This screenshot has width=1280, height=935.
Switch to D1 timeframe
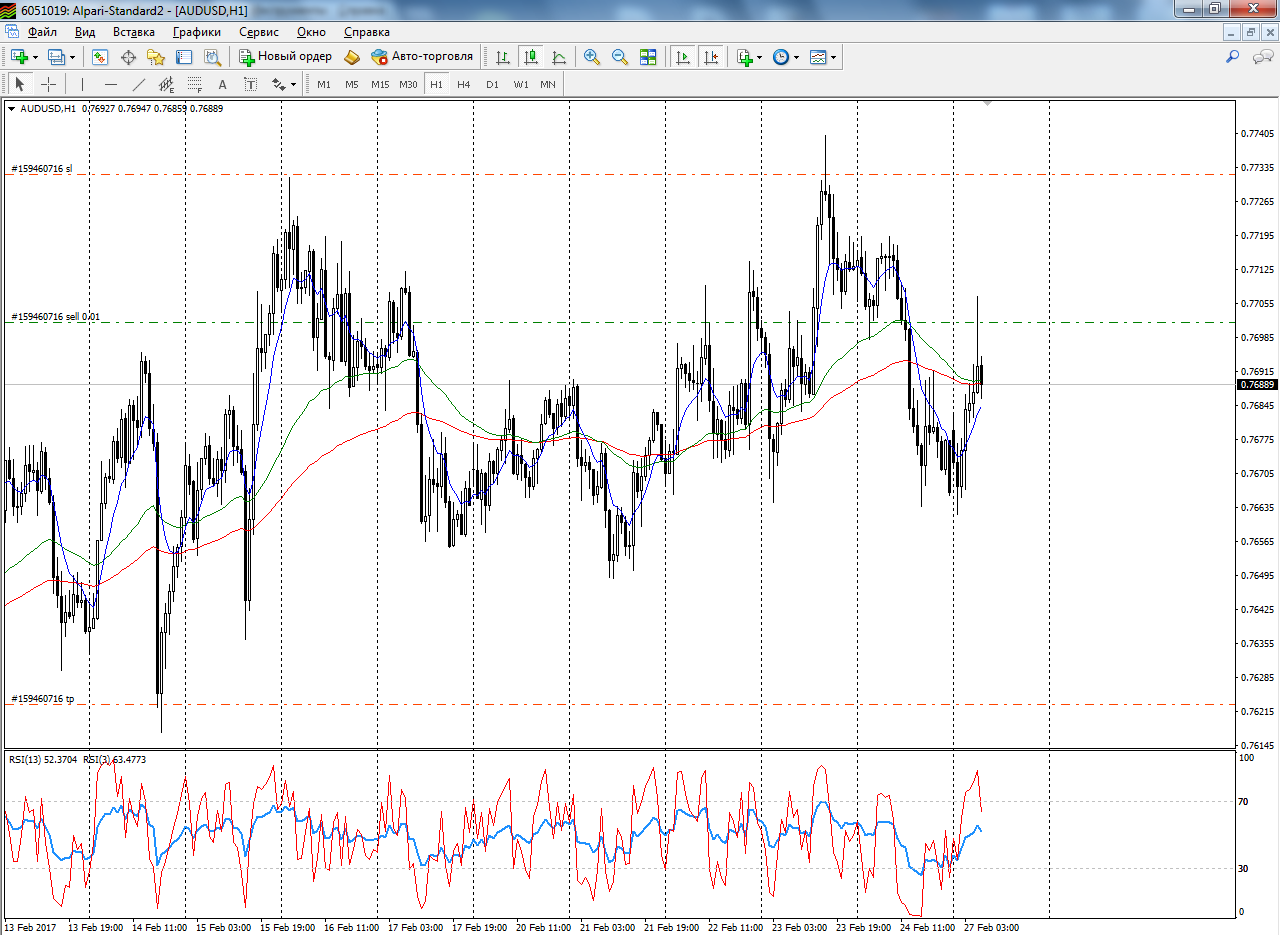[492, 84]
